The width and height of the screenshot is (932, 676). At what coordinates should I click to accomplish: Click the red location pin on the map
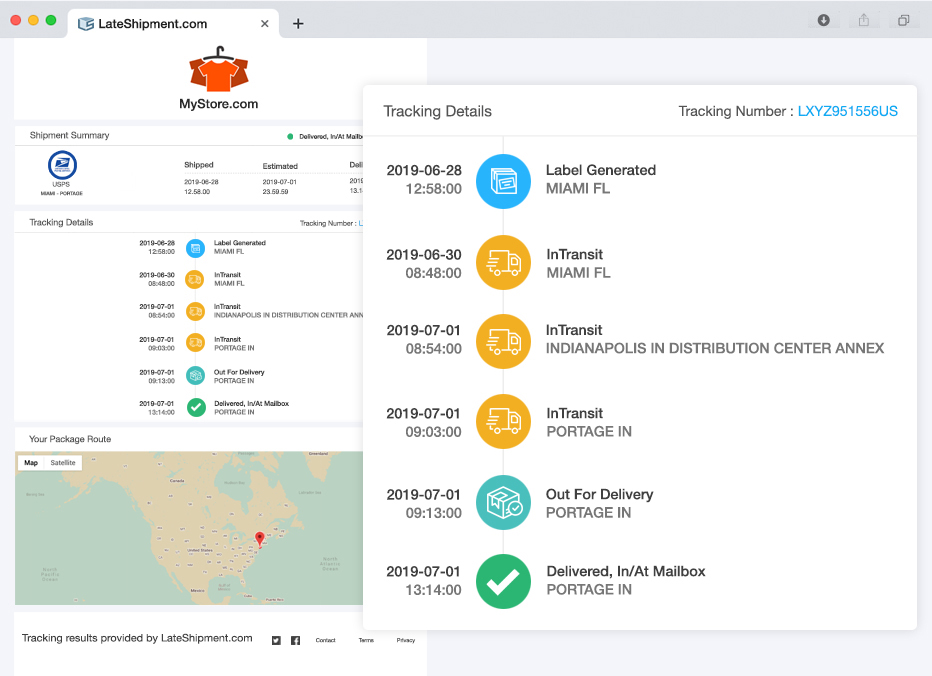coord(260,539)
